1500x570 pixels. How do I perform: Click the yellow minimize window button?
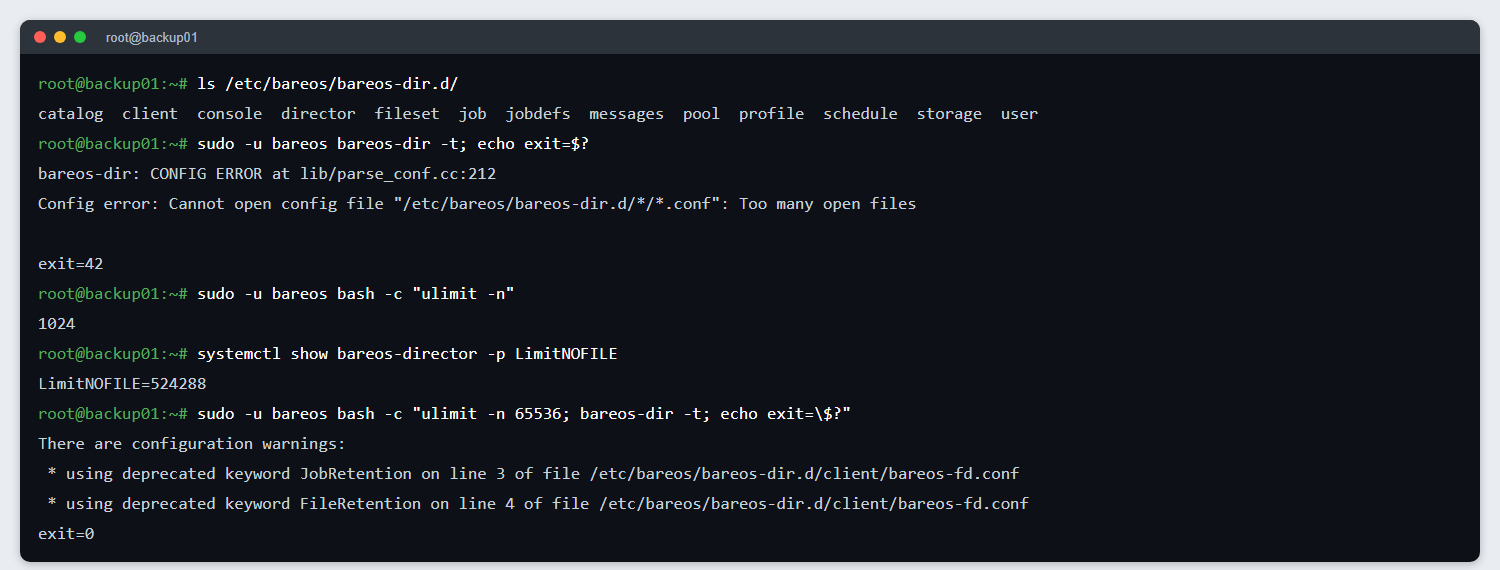point(60,37)
